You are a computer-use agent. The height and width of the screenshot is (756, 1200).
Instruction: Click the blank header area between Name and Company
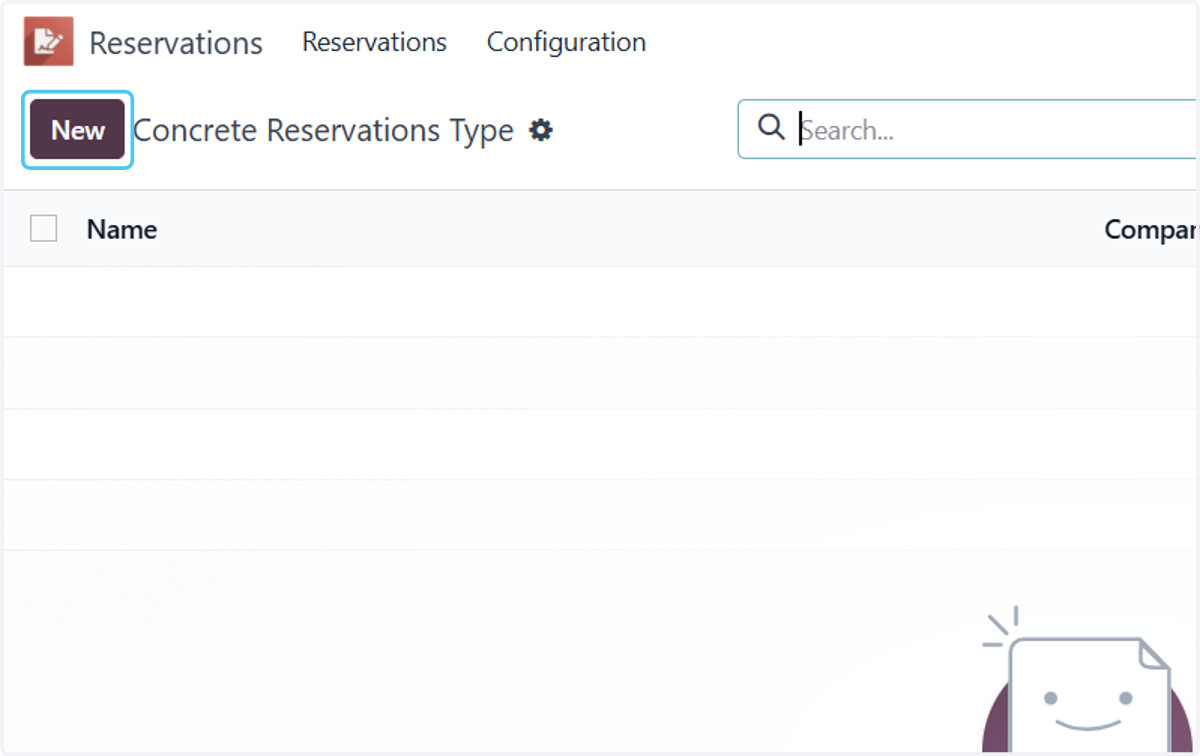630,229
